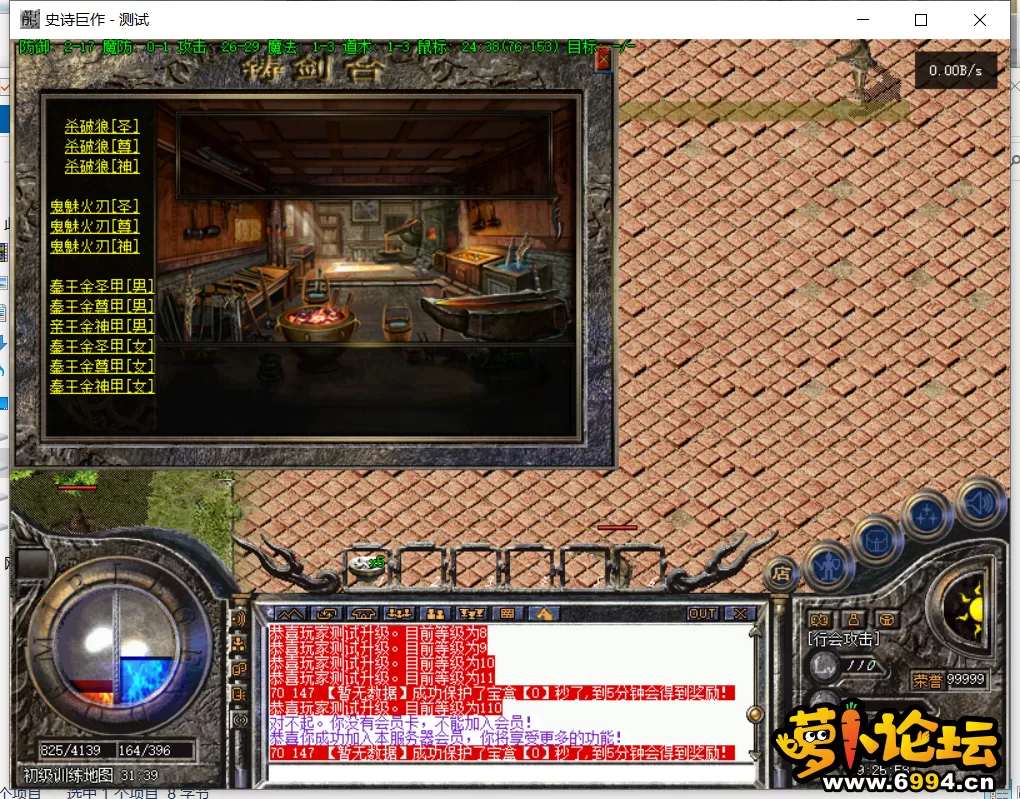Select 鬼魅火刃[圣] forge option
Screen dimensions: 1020x799
[x=94, y=207]
